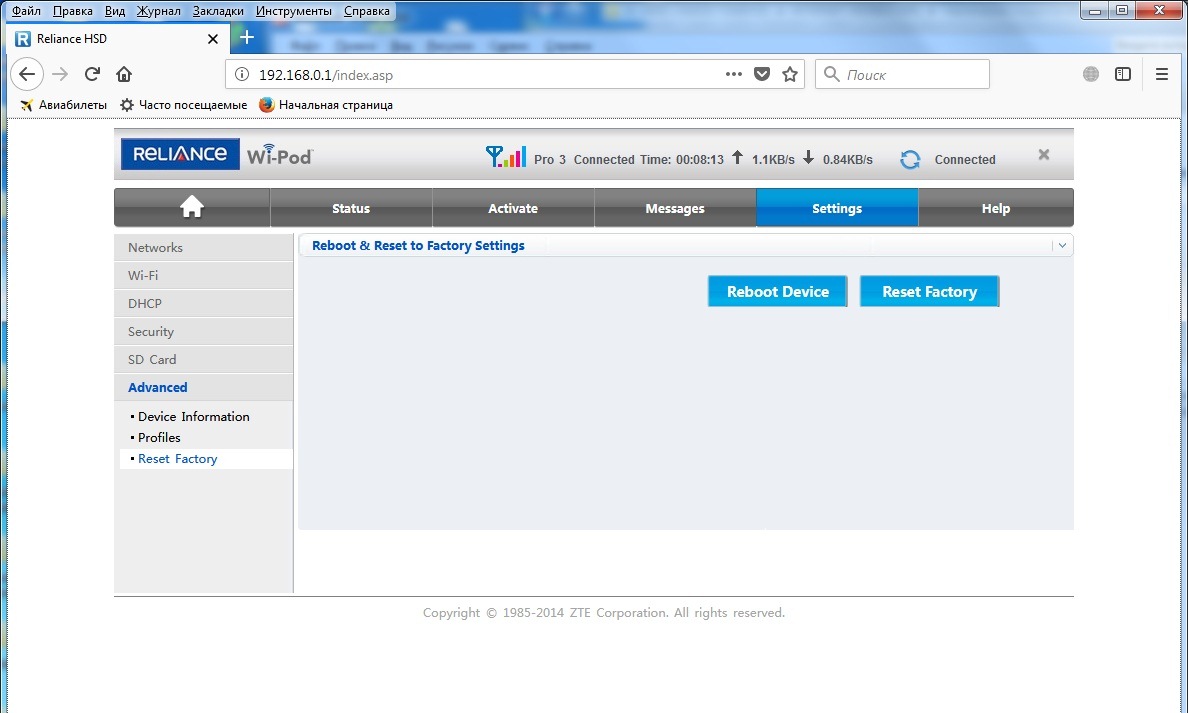Reload the page with the refresh icon
Image resolution: width=1188 pixels, height=713 pixels.
tap(92, 74)
